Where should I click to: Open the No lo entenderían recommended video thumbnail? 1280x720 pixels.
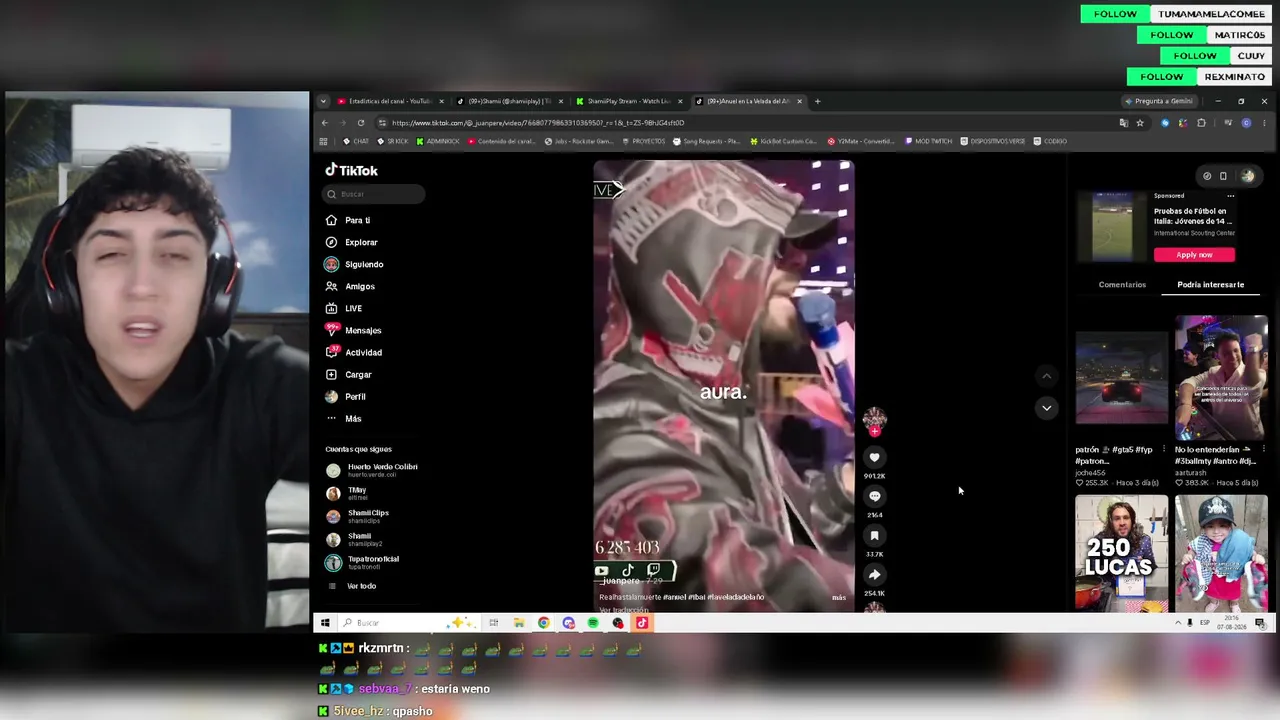pos(1221,379)
